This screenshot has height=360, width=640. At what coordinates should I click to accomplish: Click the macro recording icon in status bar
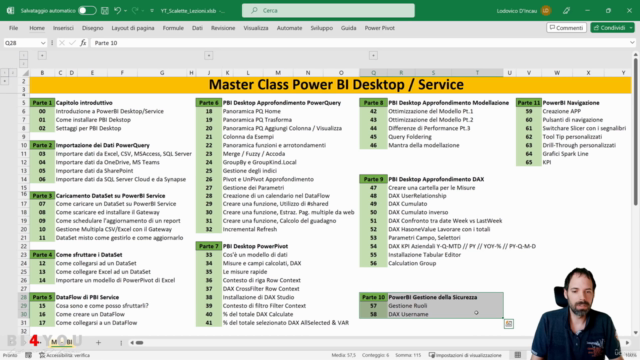(28, 355)
